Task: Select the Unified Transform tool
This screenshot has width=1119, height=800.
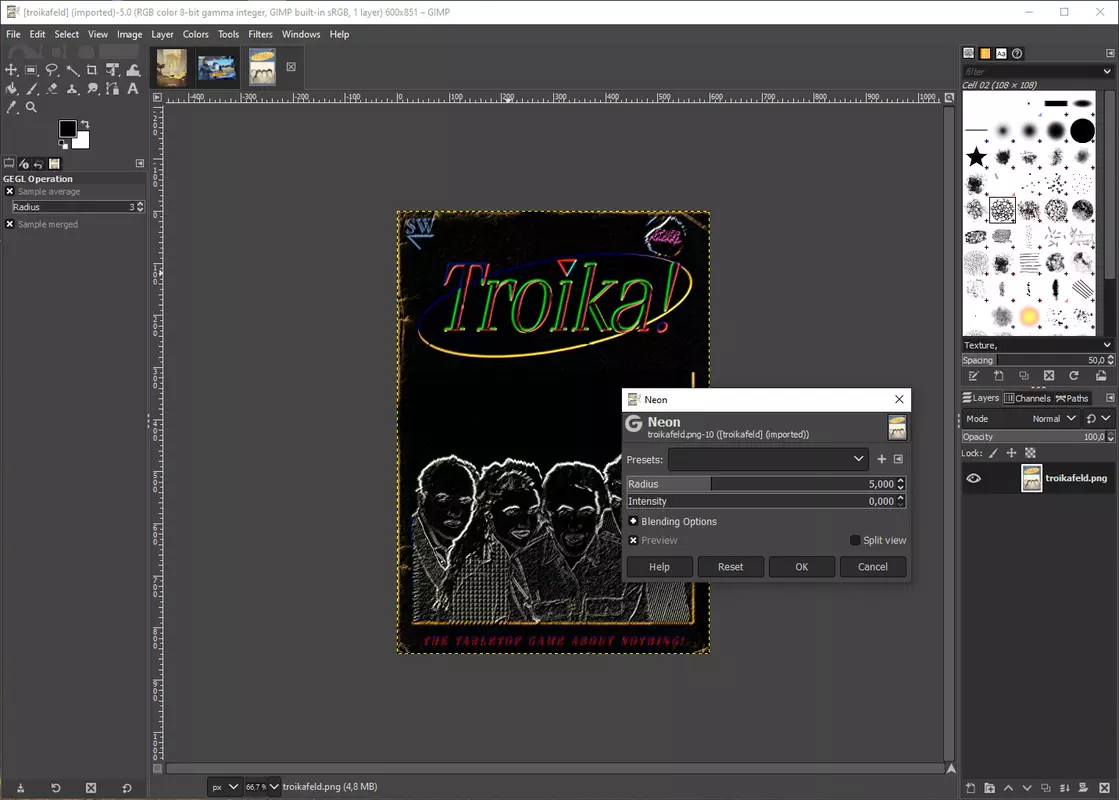Action: [x=112, y=70]
